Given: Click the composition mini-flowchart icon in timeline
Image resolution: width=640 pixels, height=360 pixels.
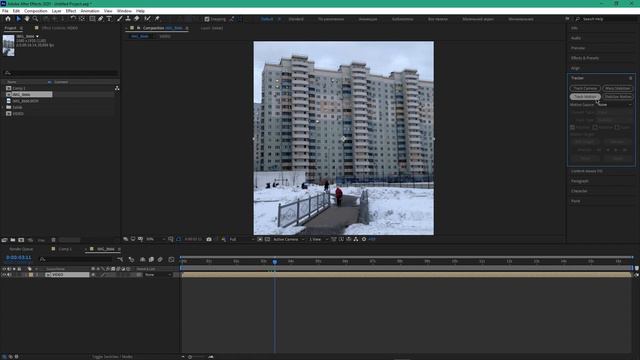Looking at the screenshot, I should click(x=120, y=259).
